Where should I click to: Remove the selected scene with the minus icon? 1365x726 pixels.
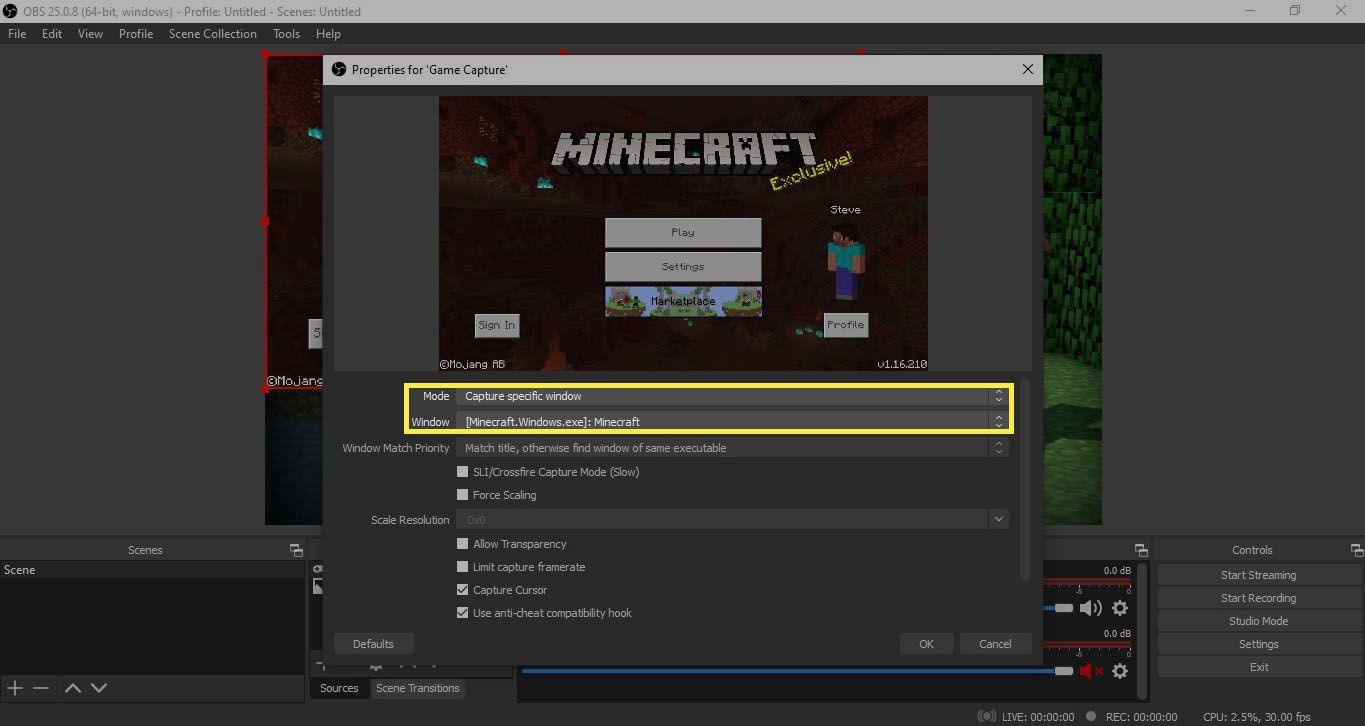(x=41, y=688)
